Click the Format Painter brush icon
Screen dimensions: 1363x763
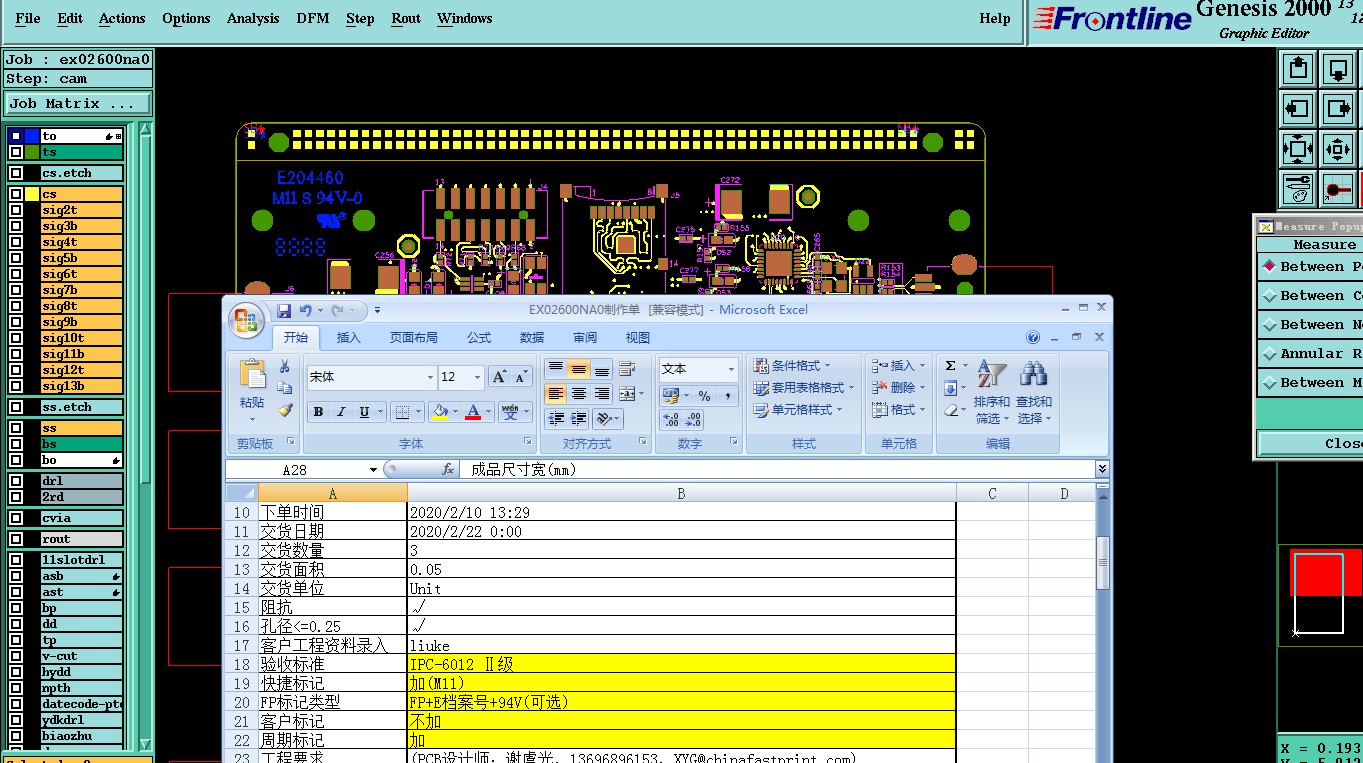(x=285, y=410)
